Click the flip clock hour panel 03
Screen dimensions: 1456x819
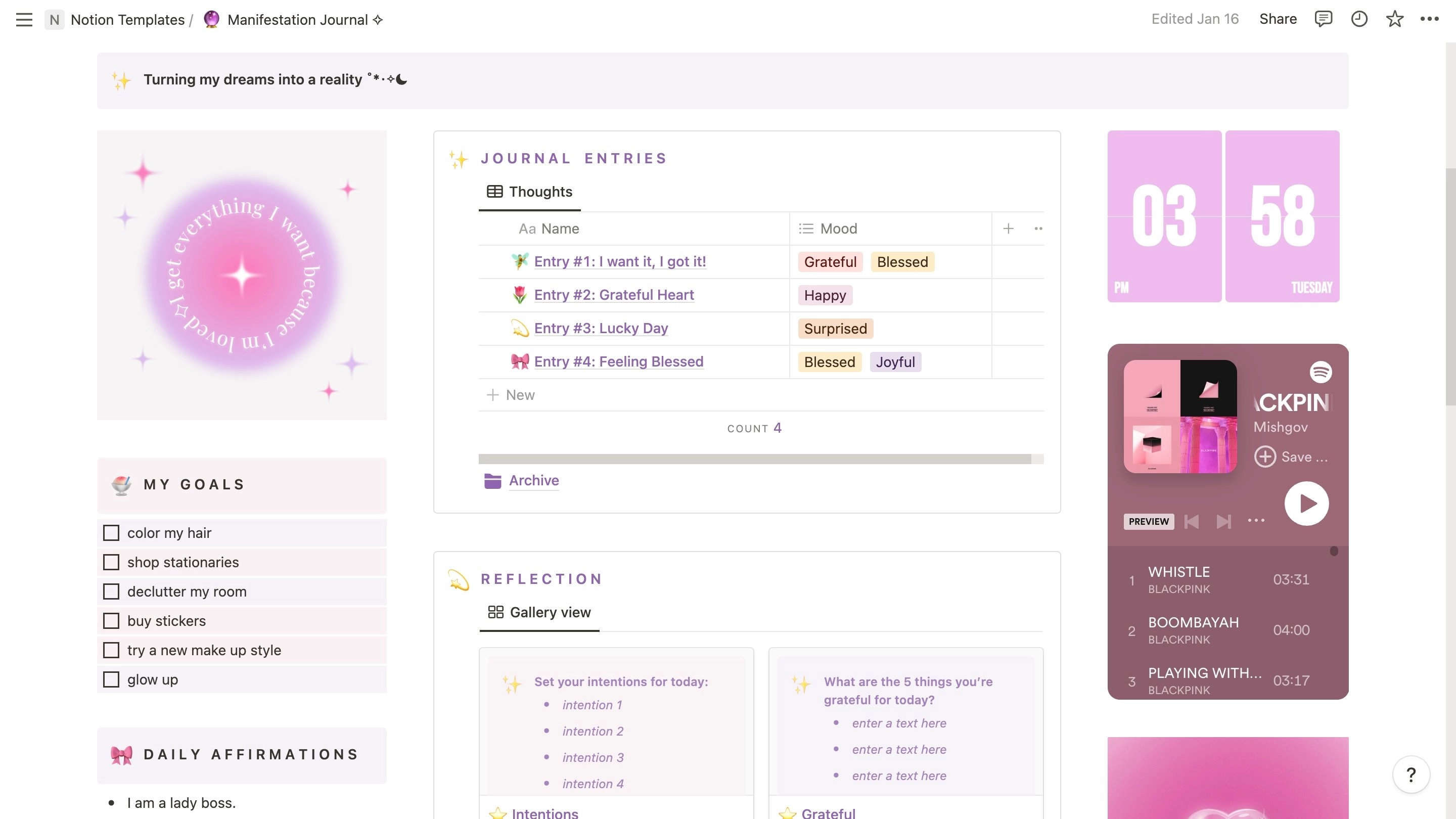coord(1164,216)
